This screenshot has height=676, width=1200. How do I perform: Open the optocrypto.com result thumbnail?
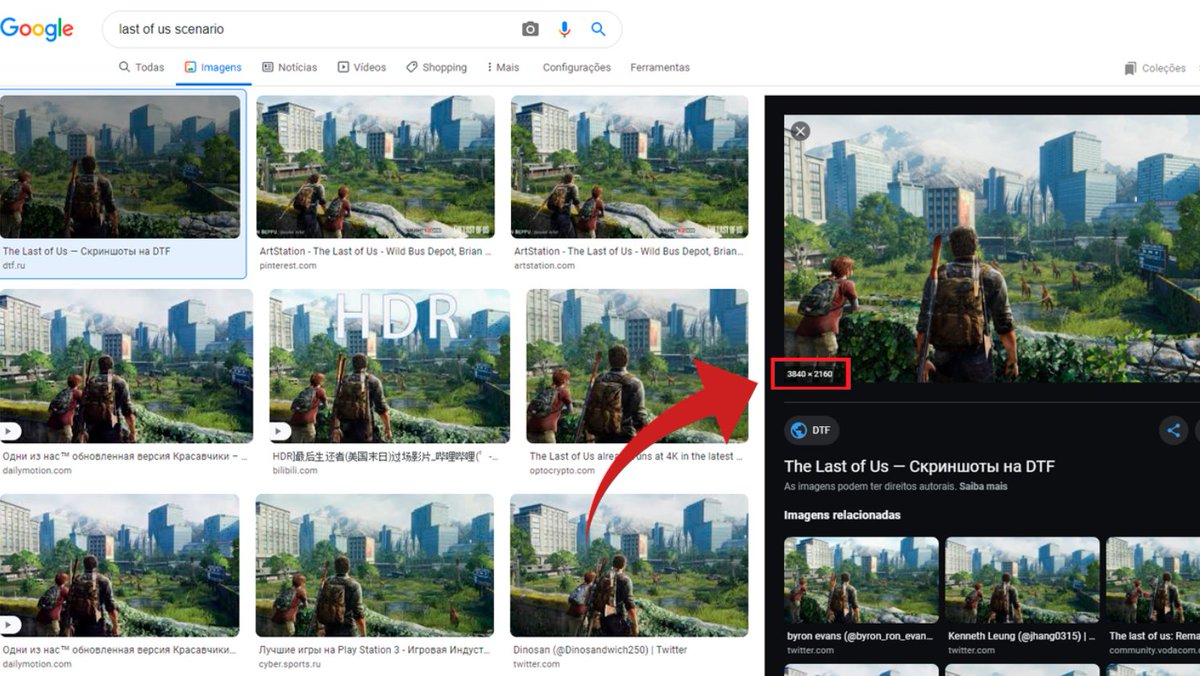[637, 366]
